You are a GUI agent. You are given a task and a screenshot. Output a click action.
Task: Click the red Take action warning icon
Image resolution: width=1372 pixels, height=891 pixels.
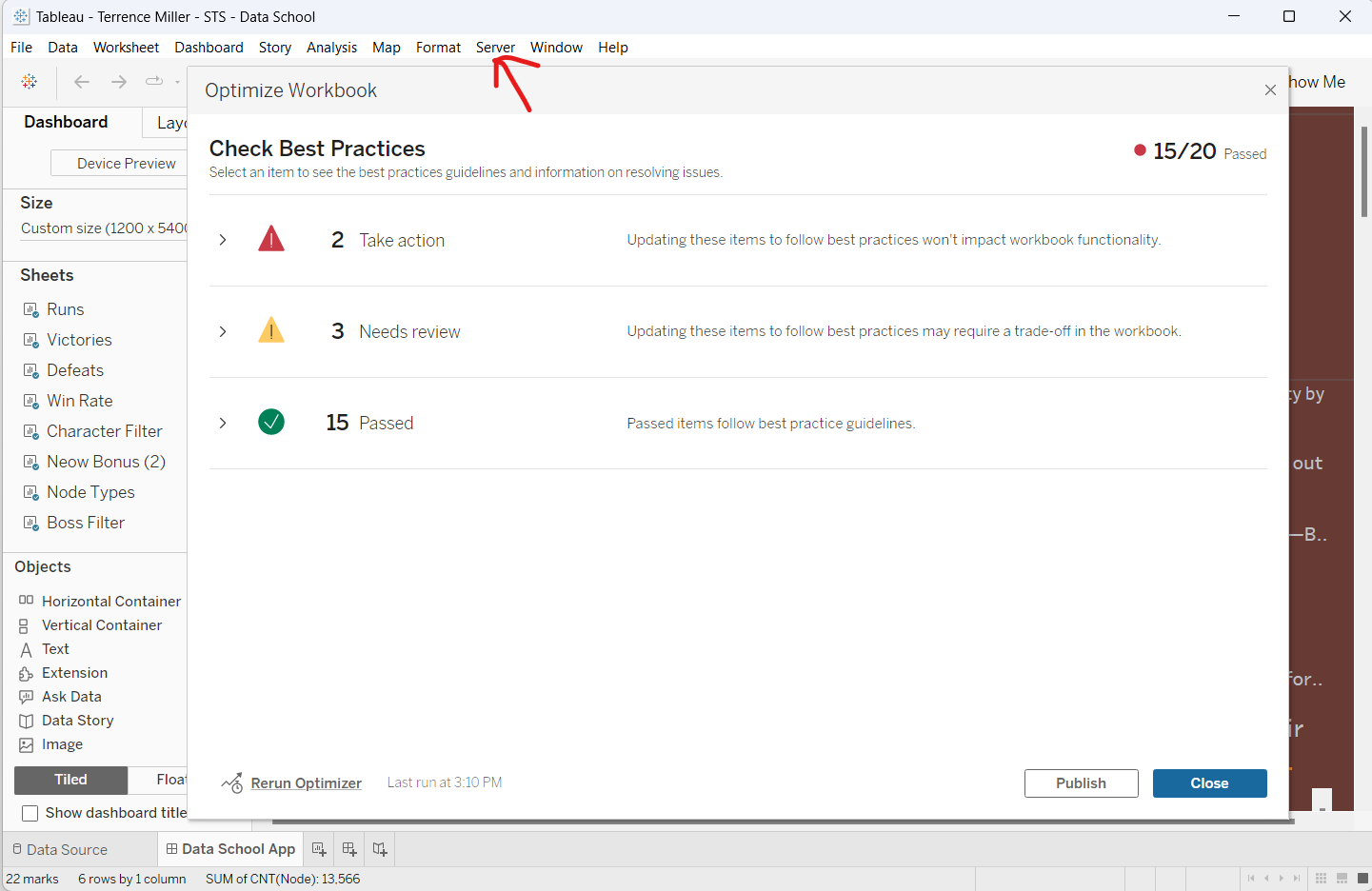(271, 239)
